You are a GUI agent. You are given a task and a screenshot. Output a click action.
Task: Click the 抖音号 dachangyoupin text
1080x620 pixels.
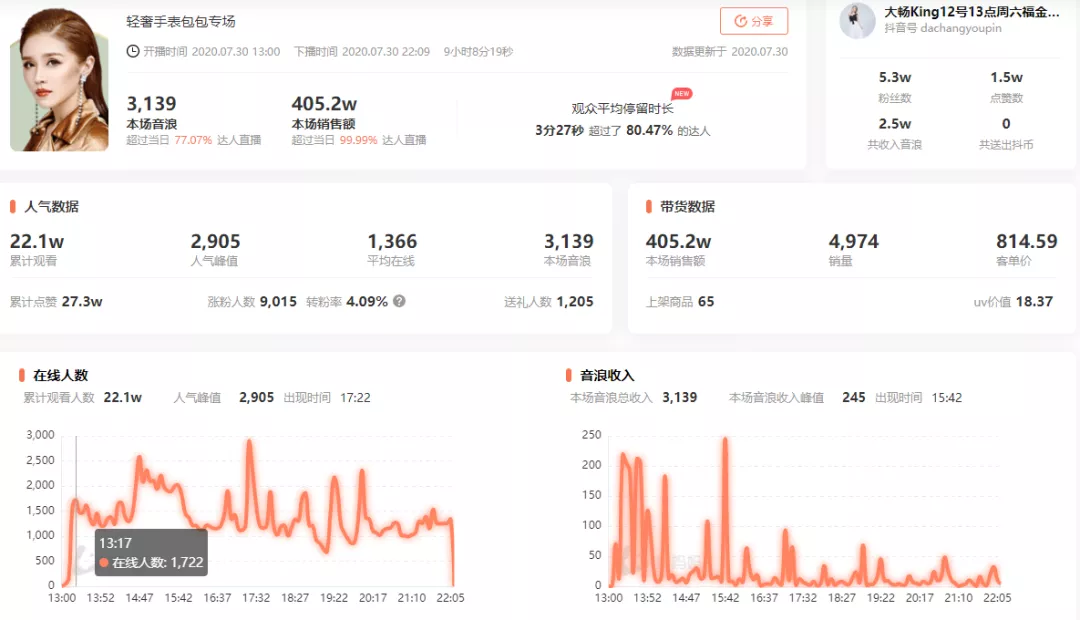(x=943, y=28)
